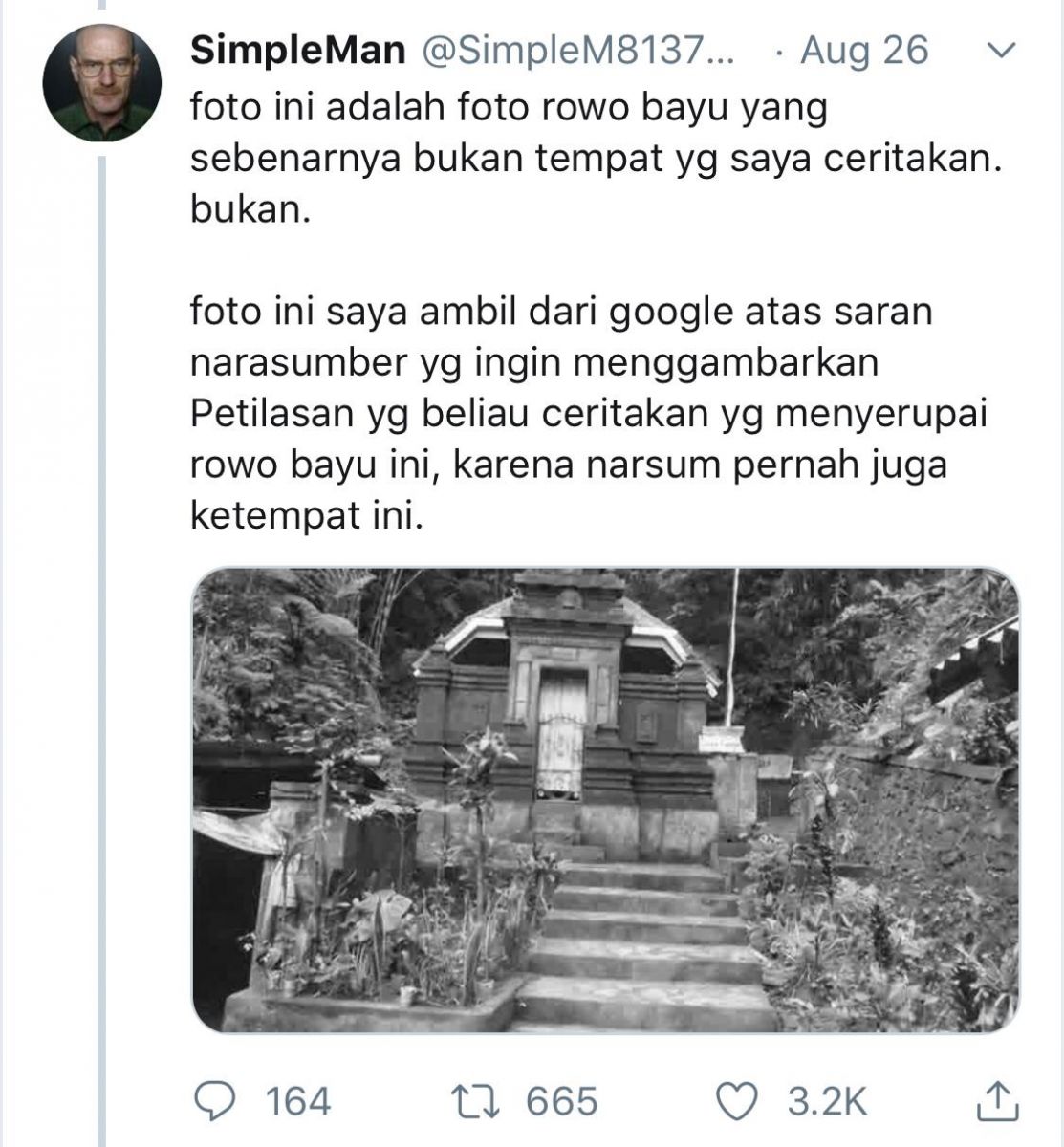
Task: Click the 665 retweets count
Action: coord(561,1101)
